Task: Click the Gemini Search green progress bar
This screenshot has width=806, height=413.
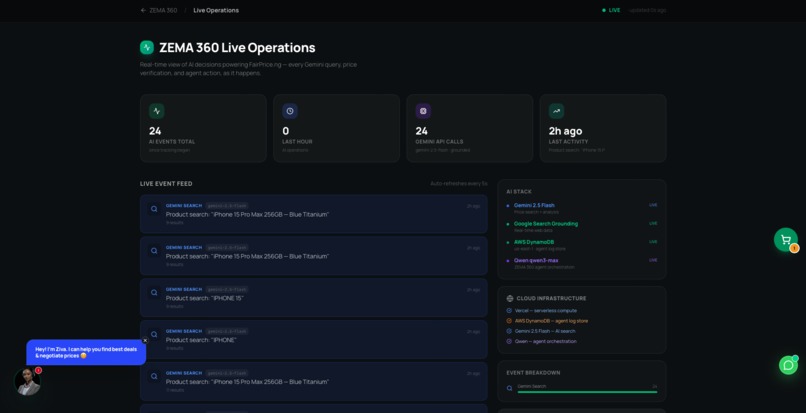Action: pos(587,392)
